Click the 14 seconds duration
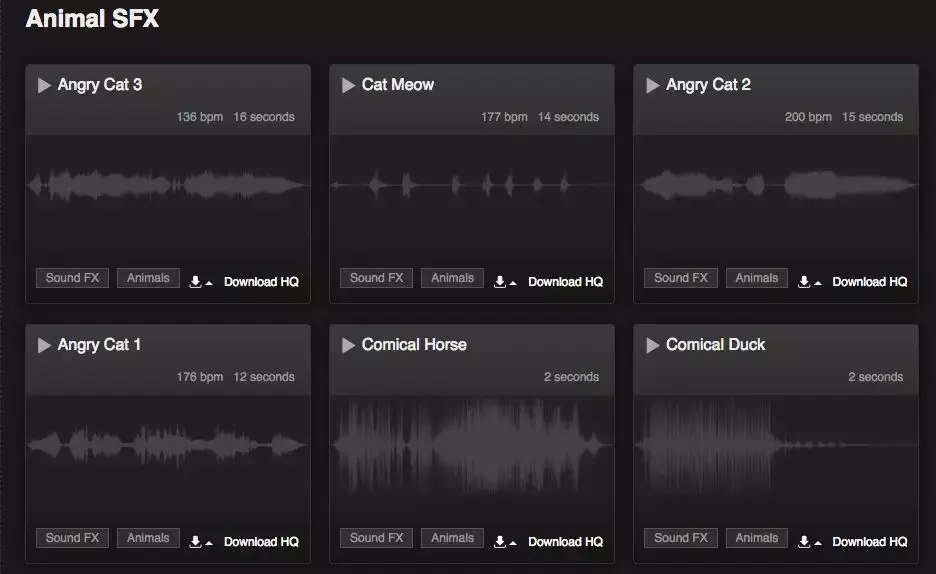This screenshot has width=936, height=574. [x=568, y=117]
